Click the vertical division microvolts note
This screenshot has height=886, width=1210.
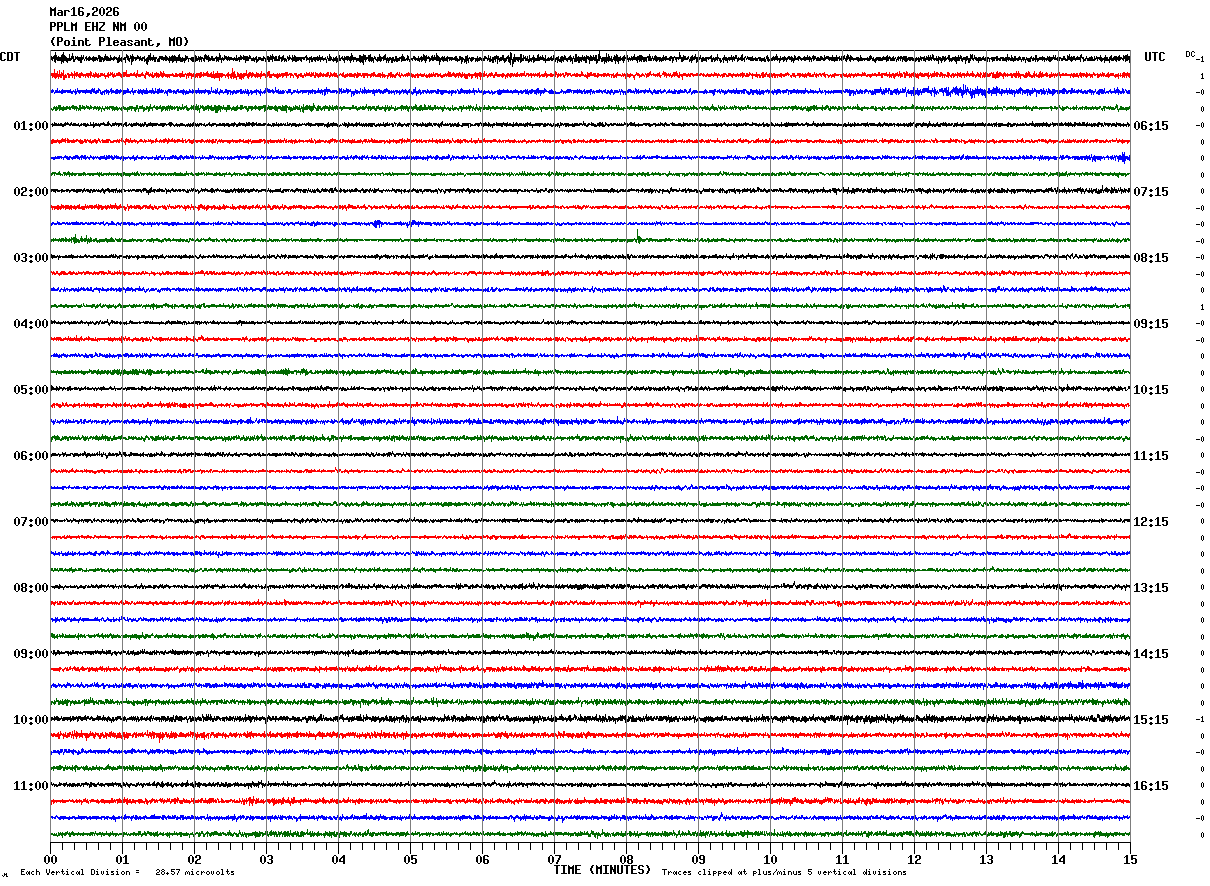click(127, 872)
